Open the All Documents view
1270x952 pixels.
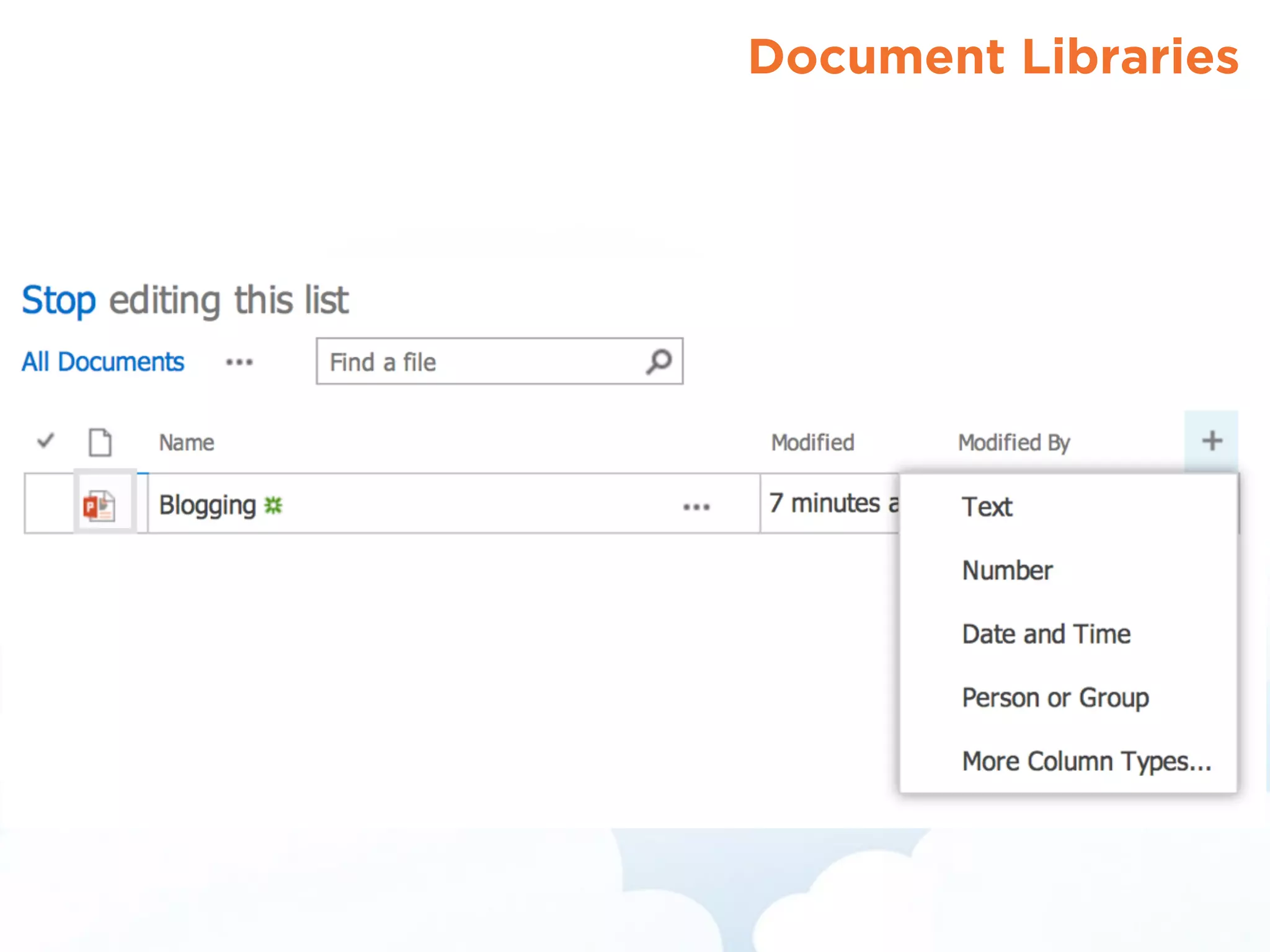(103, 361)
